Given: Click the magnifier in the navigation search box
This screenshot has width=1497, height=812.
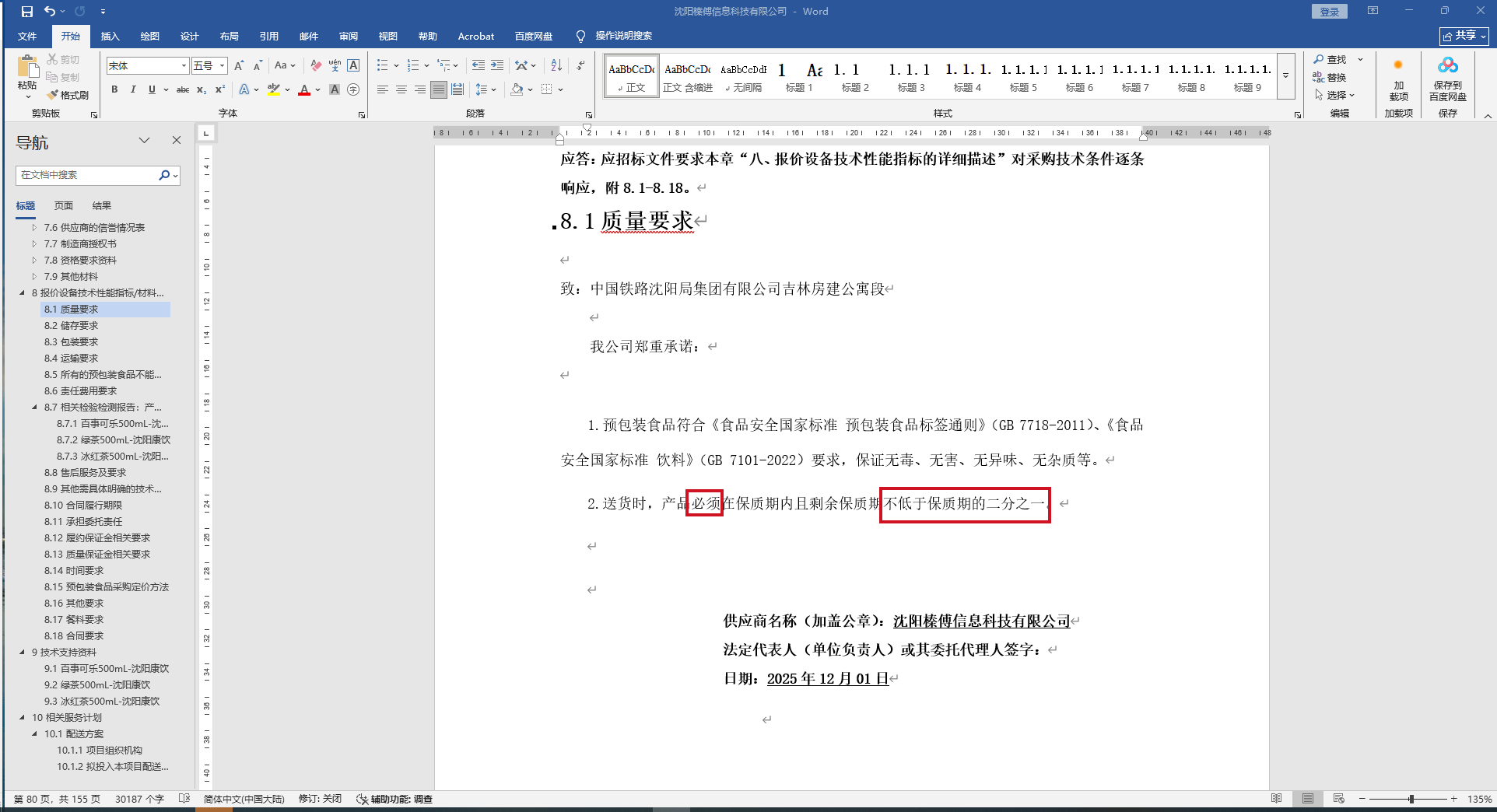Looking at the screenshot, I should pyautogui.click(x=164, y=175).
